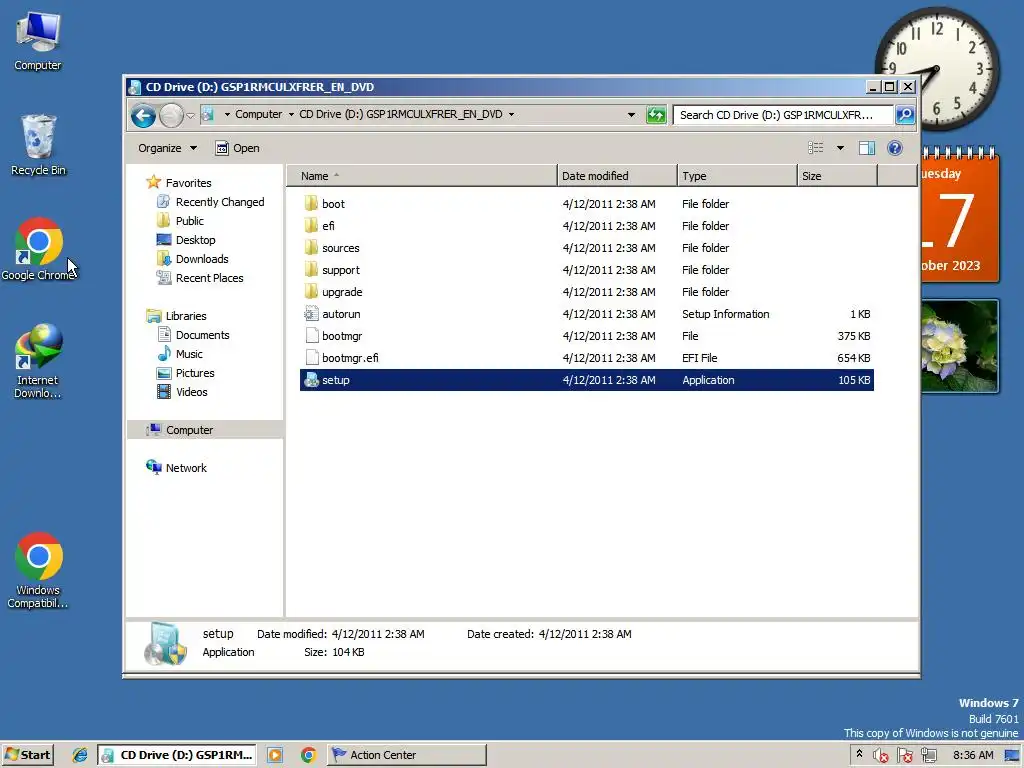Click the Action Center flag tray icon
1024x768 pixels.
click(904, 756)
